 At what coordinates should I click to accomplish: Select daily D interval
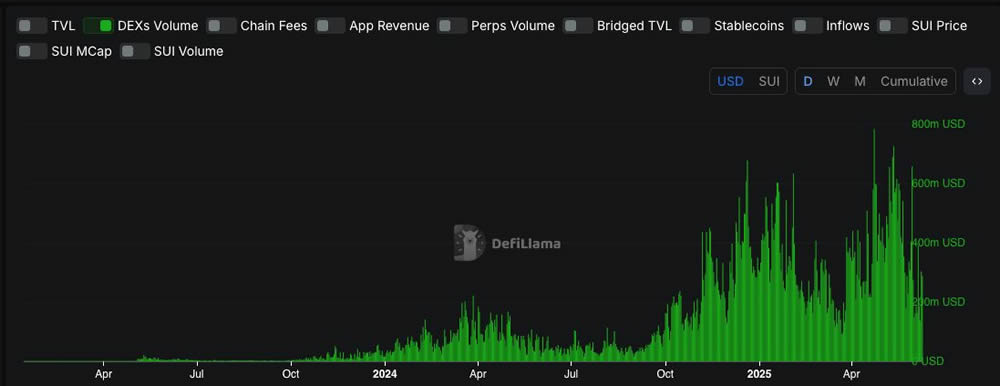pos(808,82)
